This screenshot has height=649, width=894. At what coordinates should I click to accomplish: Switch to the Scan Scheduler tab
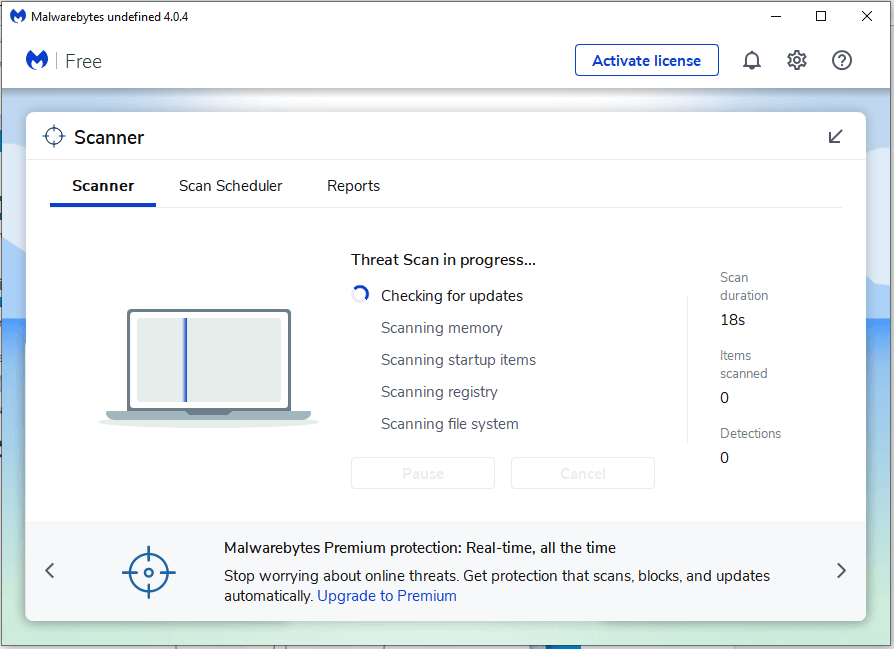[230, 186]
